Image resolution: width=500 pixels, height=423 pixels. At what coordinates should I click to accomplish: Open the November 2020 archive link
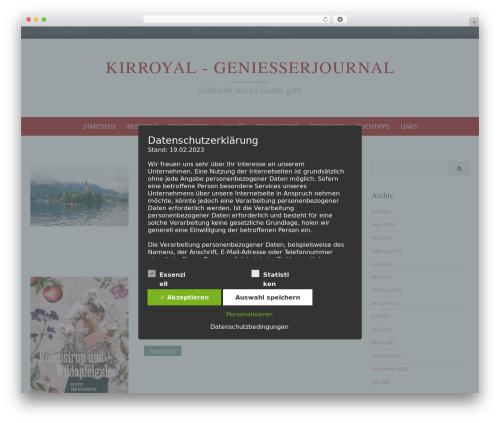[390, 369]
